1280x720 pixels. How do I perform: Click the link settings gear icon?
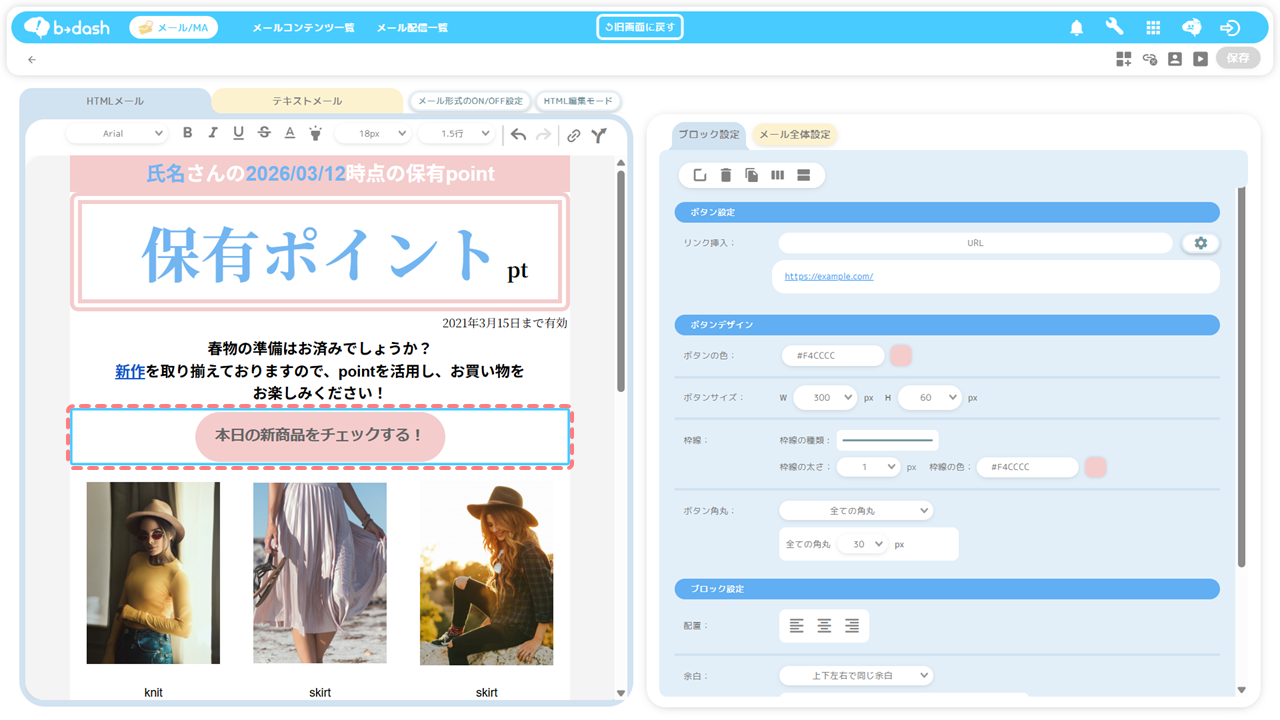[1200, 243]
